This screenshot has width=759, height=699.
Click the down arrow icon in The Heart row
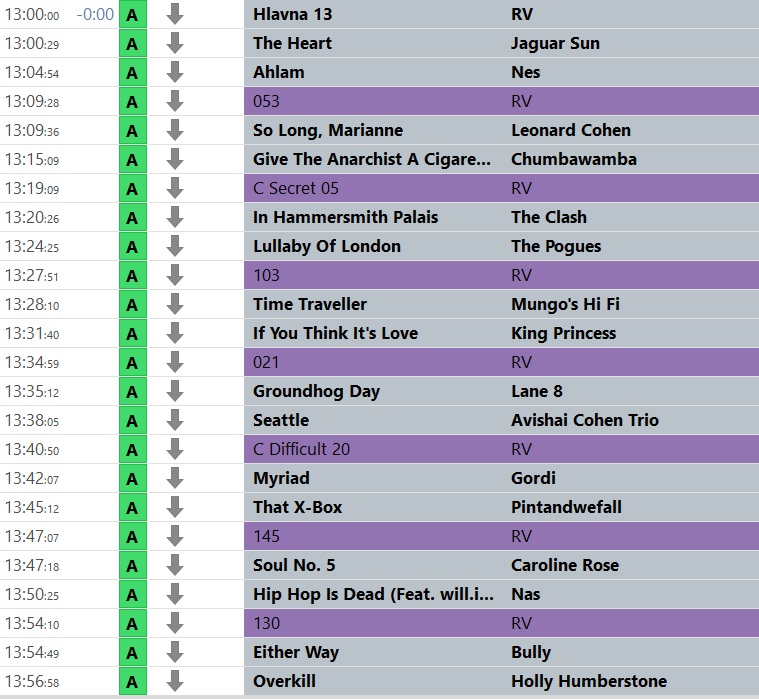point(175,44)
